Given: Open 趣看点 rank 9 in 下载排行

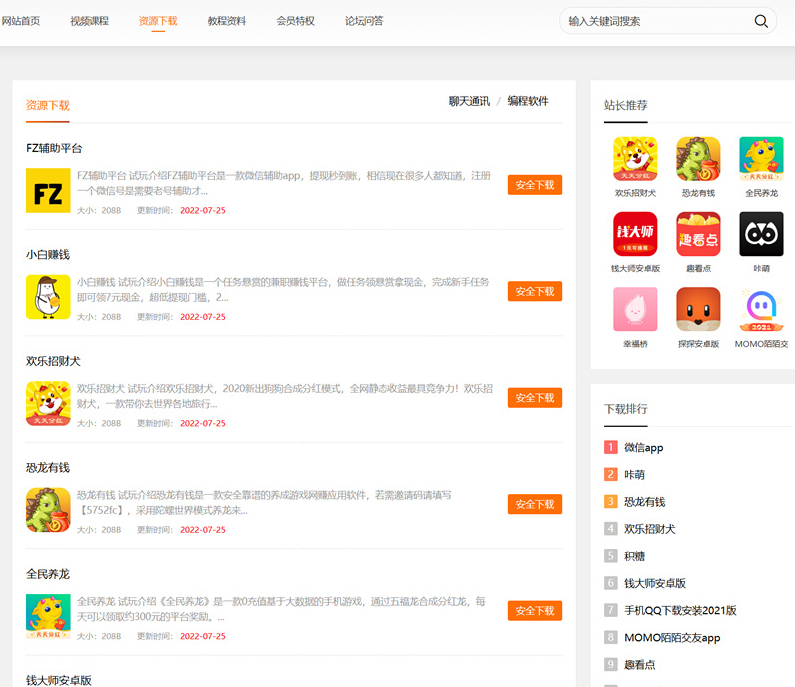Looking at the screenshot, I should tap(639, 665).
